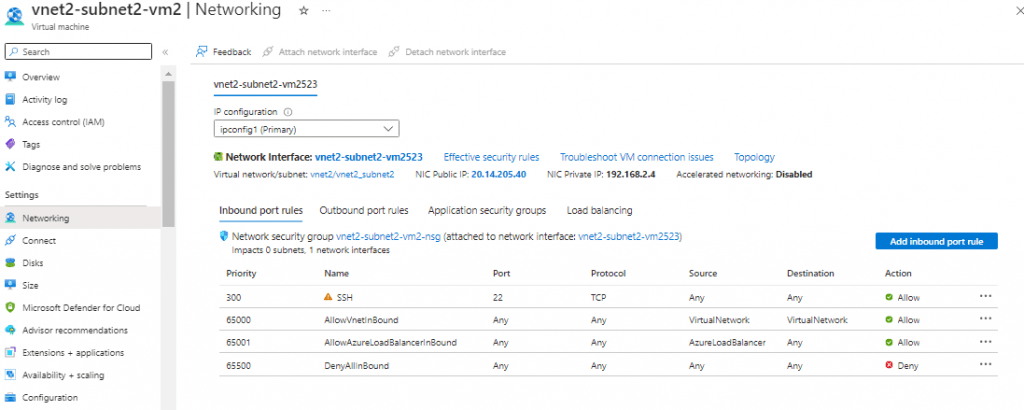1024x410 pixels.
Task: Click the info icon next to IP configuration
Action: tap(288, 112)
